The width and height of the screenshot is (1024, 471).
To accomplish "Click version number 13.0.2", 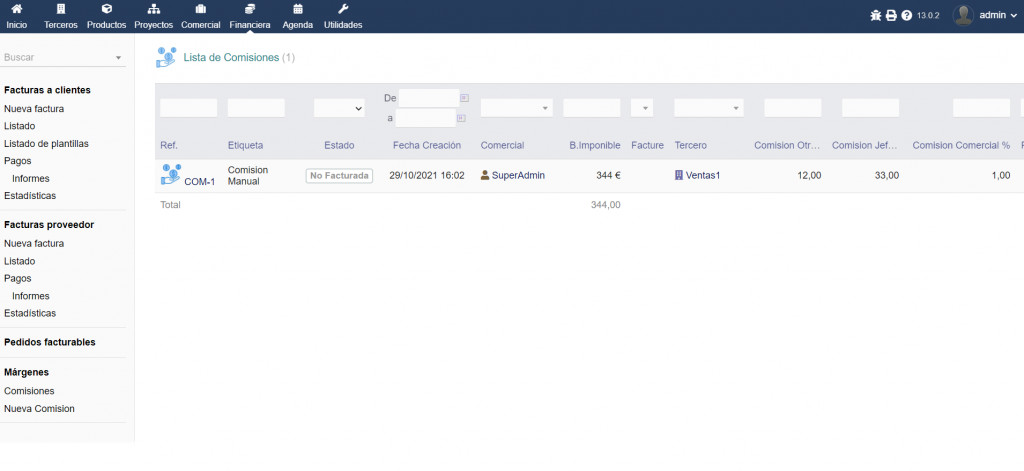I will pyautogui.click(x=928, y=16).
